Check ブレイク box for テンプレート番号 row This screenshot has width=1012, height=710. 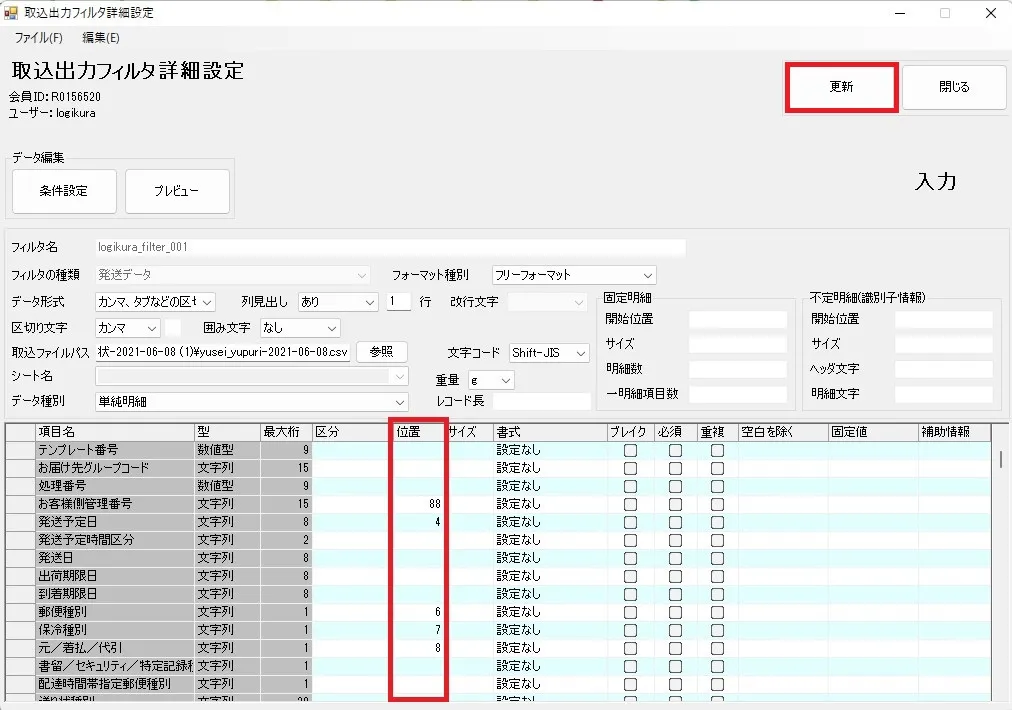pos(631,451)
